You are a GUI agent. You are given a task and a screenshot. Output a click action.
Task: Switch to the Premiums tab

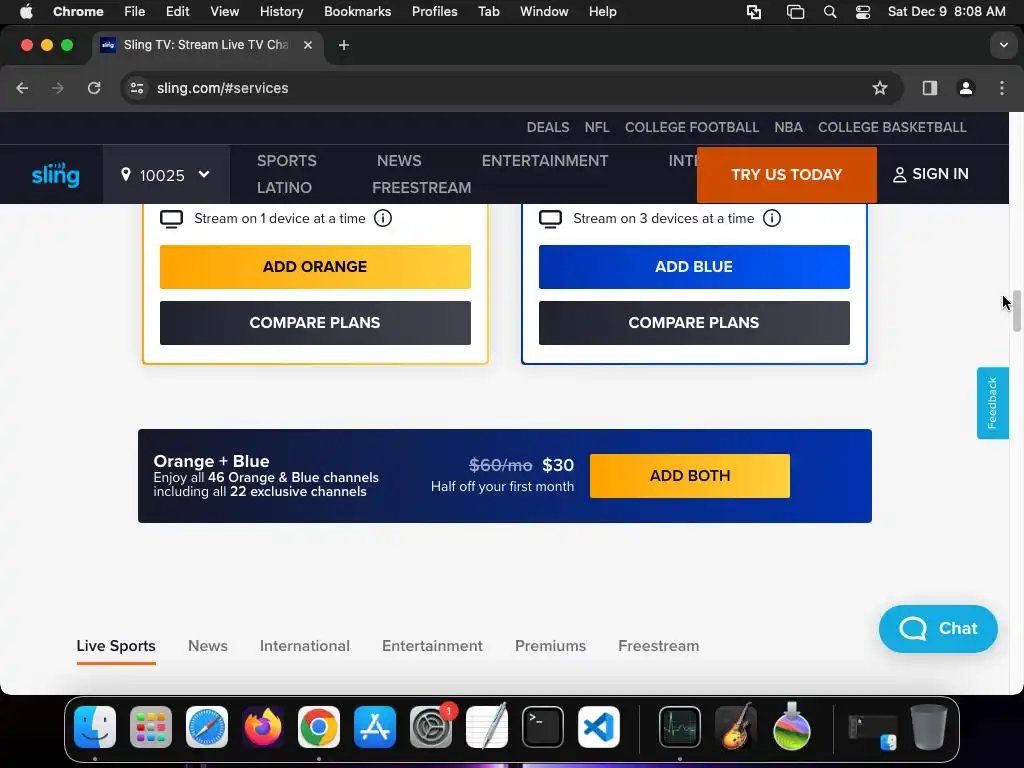tap(551, 646)
